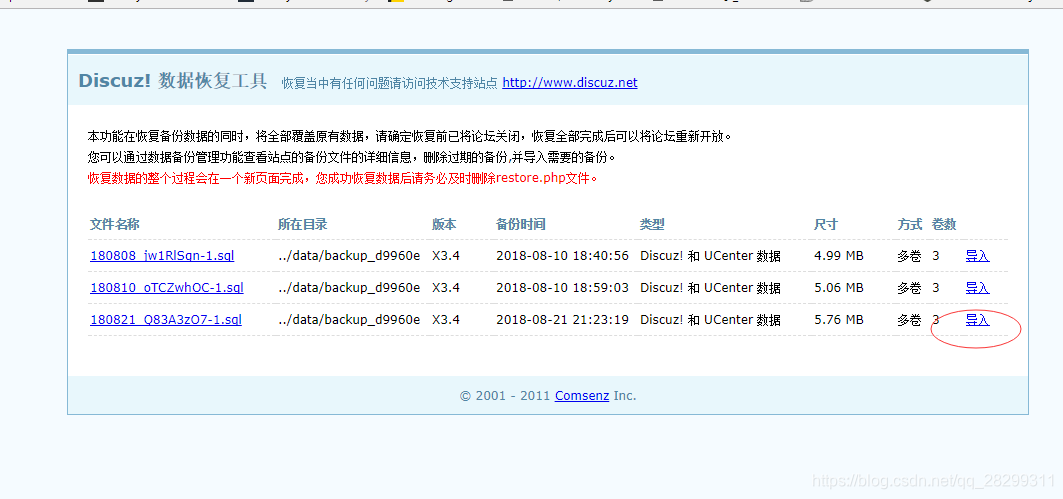Select the backup time 2018-08-10 18:40:56

pyautogui.click(x=563, y=256)
